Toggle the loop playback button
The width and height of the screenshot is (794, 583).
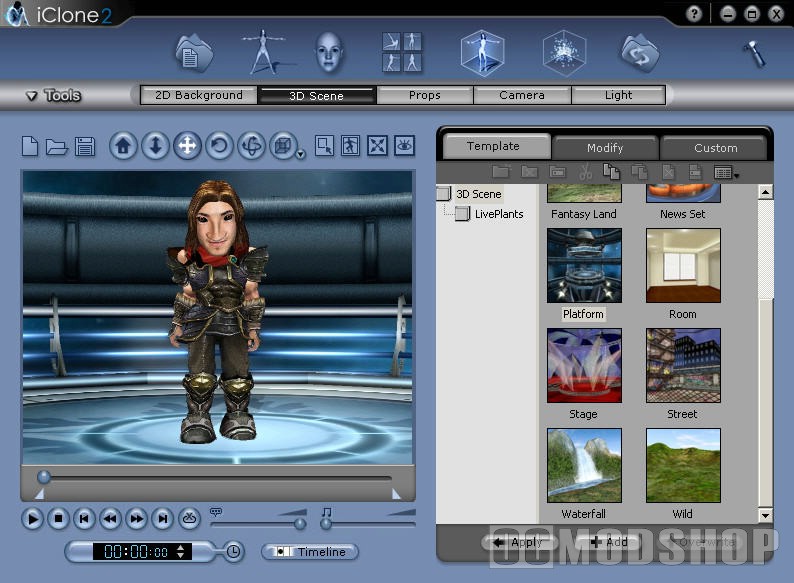[189, 519]
